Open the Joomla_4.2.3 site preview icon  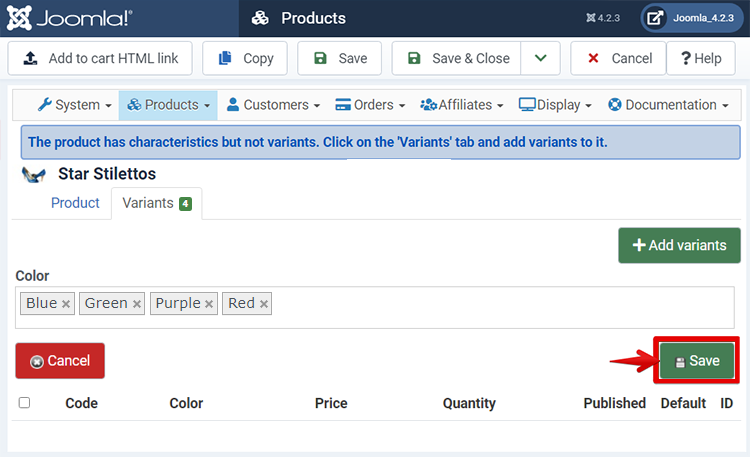[654, 18]
